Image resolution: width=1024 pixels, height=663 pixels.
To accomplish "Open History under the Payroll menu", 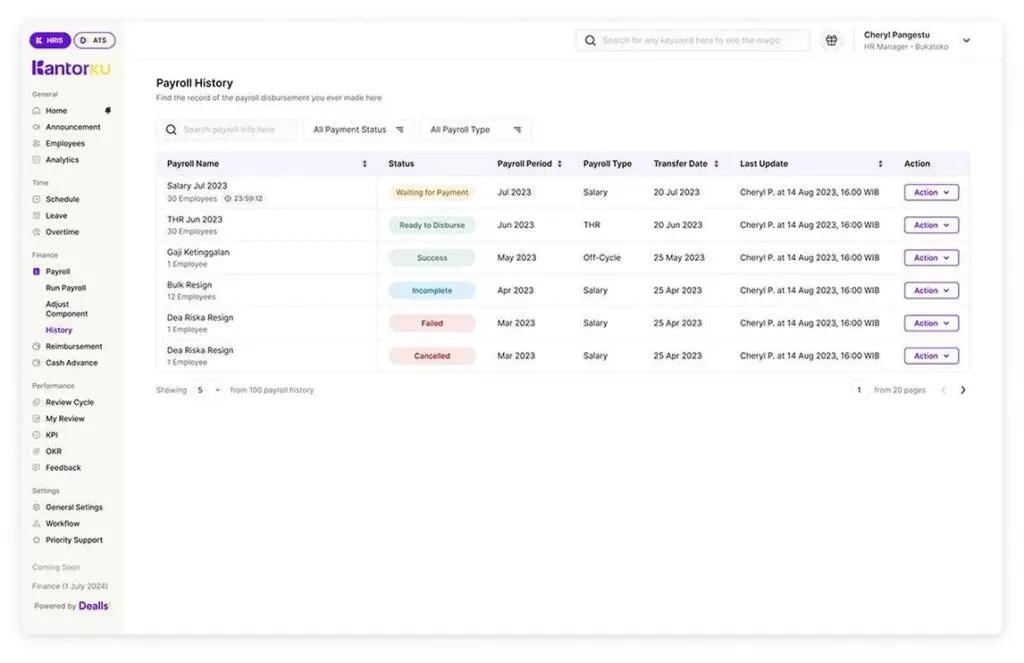I will 59,330.
